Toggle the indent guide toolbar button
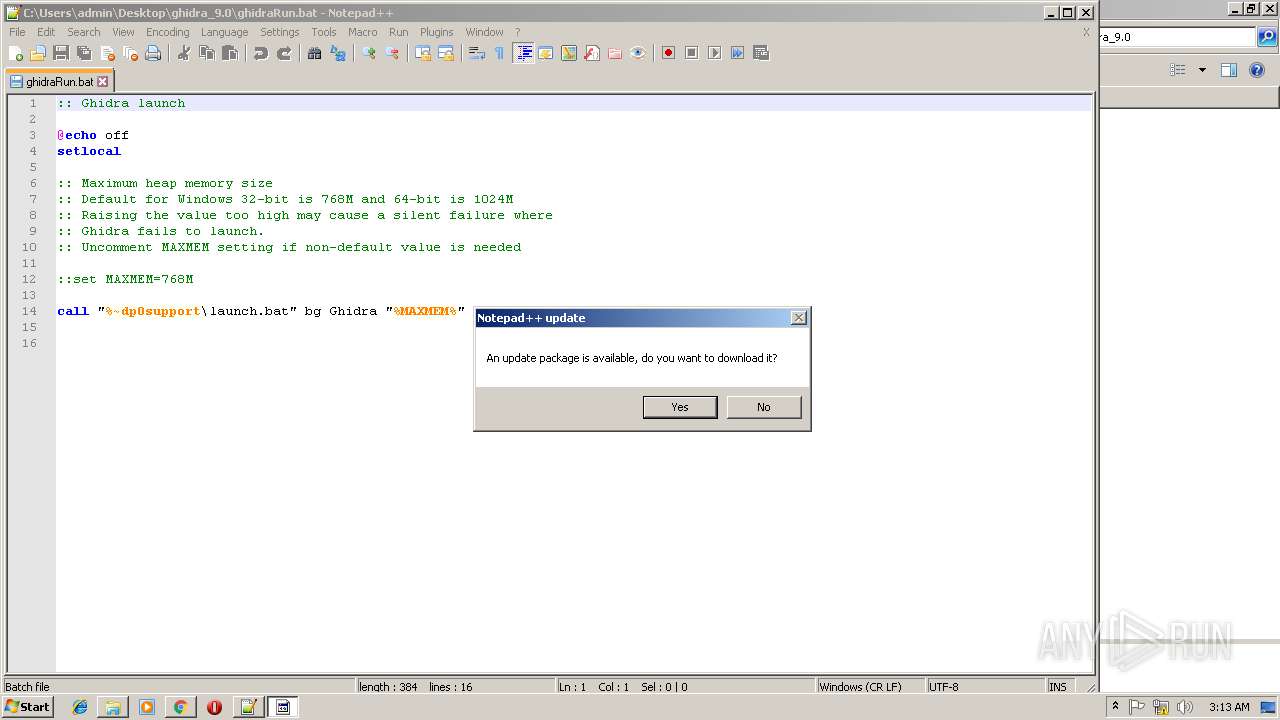Image resolution: width=1280 pixels, height=720 pixels. coord(523,53)
